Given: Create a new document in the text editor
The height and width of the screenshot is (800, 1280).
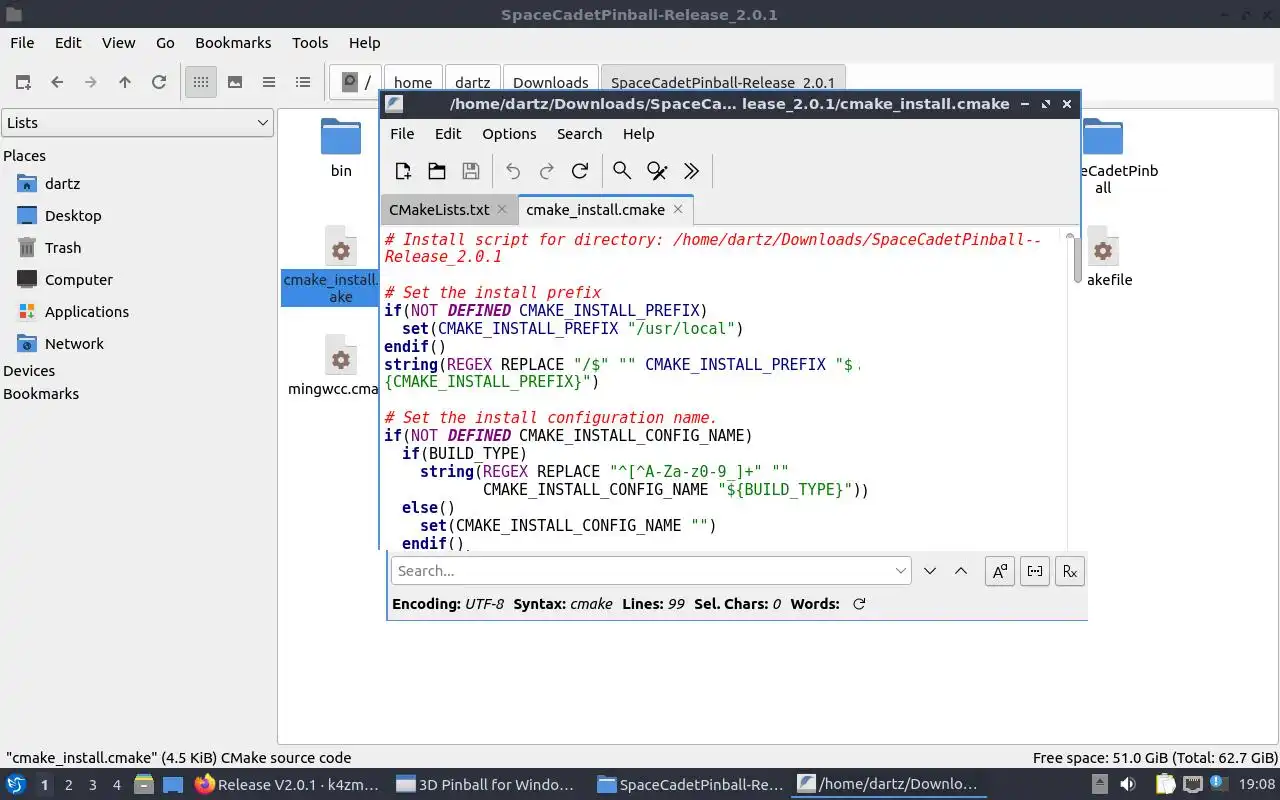Looking at the screenshot, I should [403, 171].
